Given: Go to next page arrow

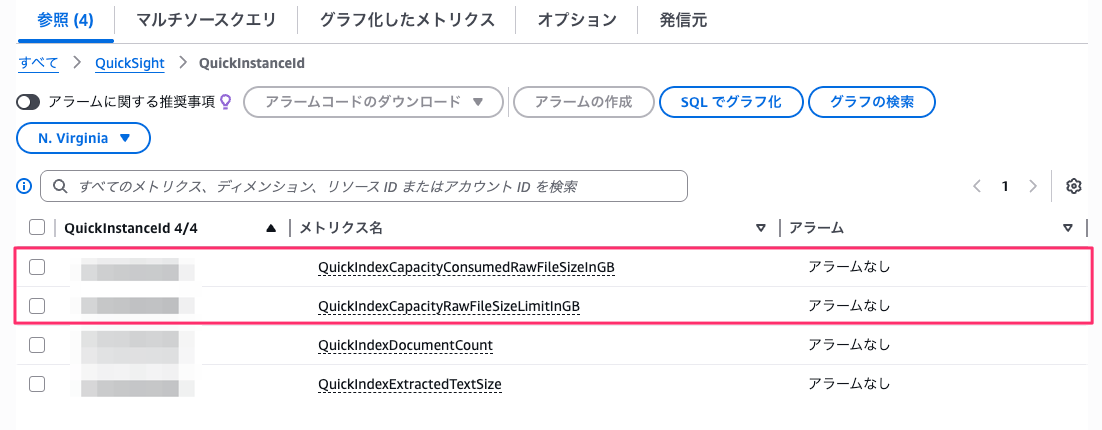Looking at the screenshot, I should pyautogui.click(x=1033, y=186).
